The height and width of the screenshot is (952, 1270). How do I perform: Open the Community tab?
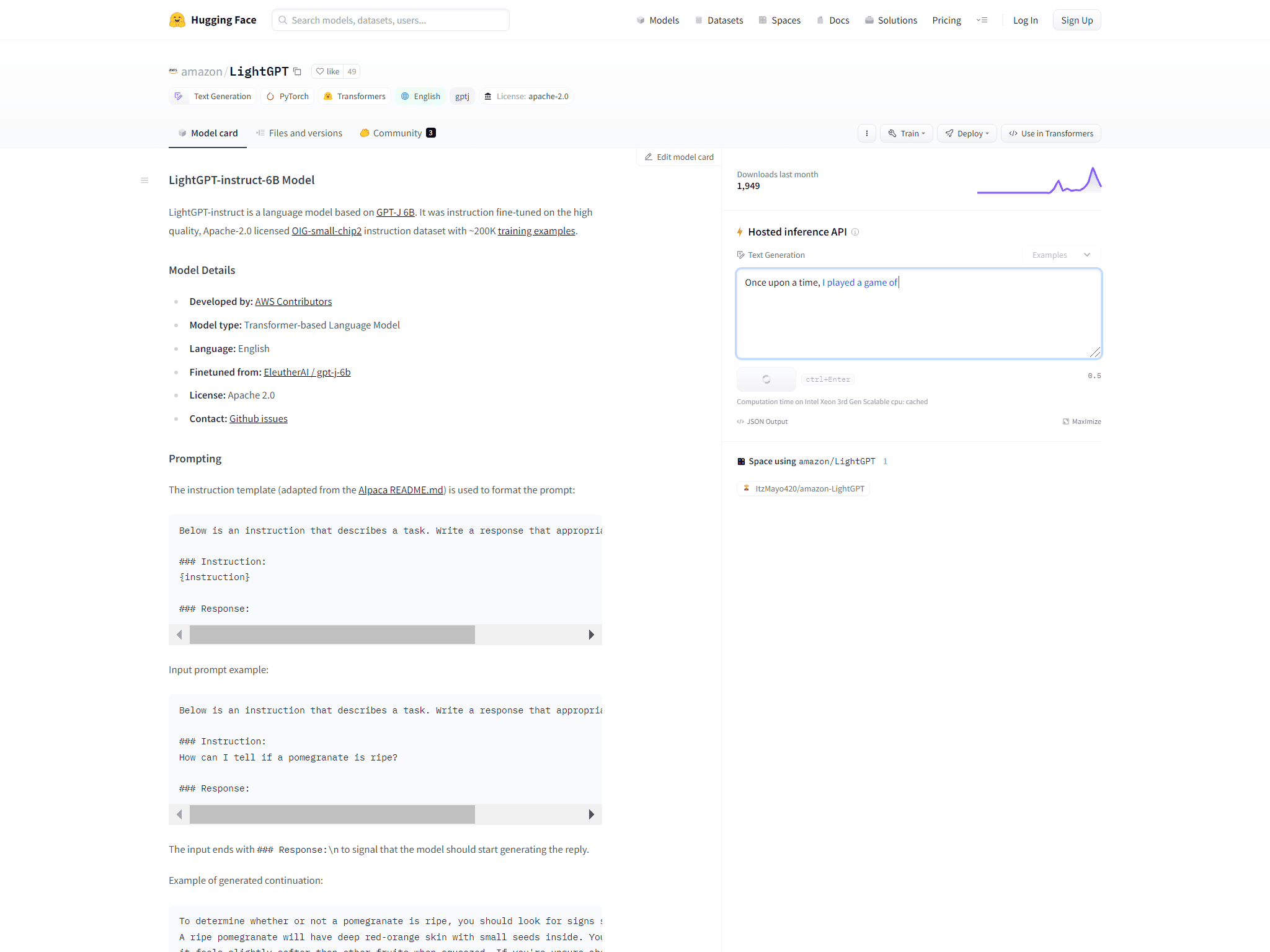397,133
